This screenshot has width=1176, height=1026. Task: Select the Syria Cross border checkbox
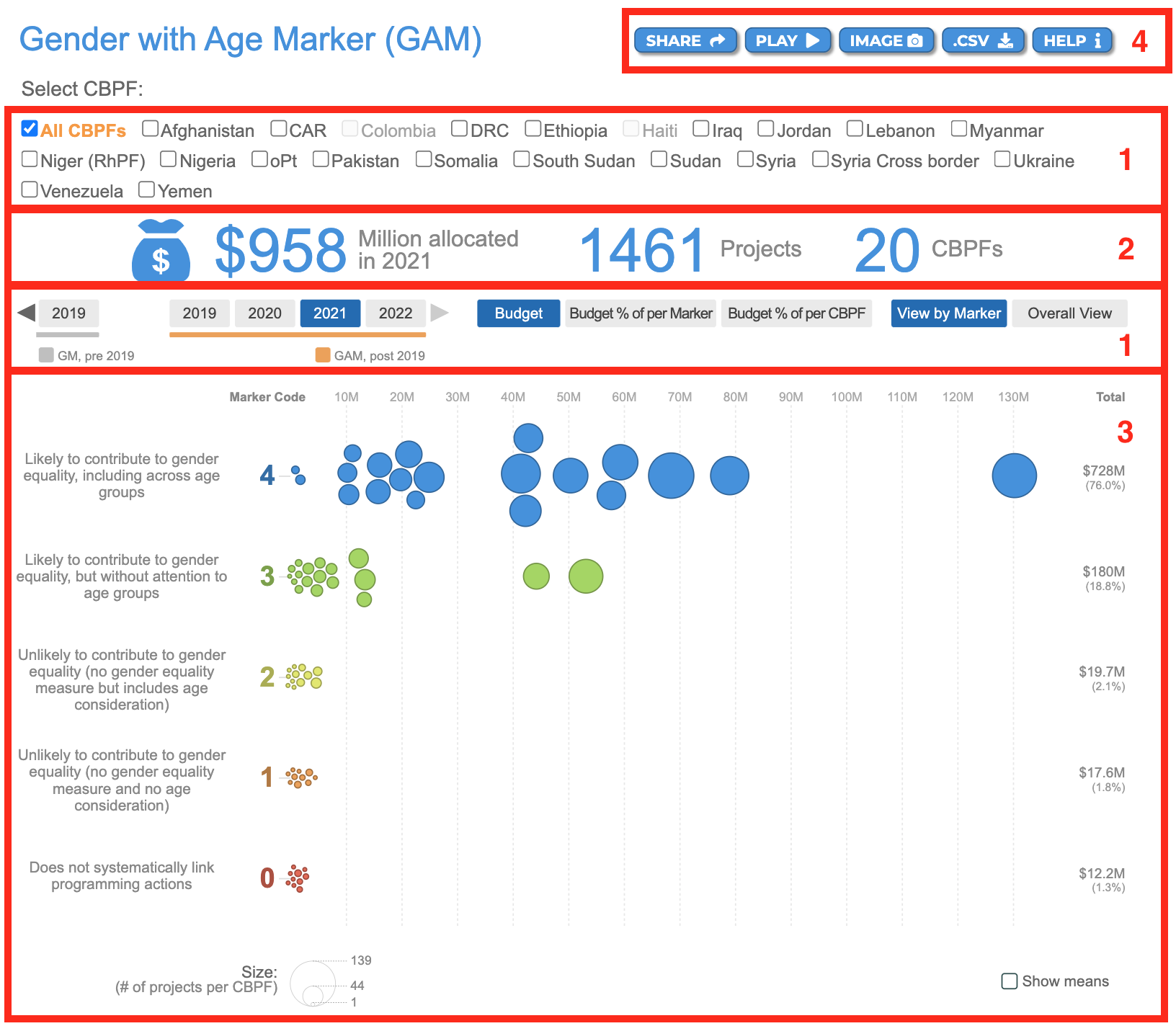(820, 159)
